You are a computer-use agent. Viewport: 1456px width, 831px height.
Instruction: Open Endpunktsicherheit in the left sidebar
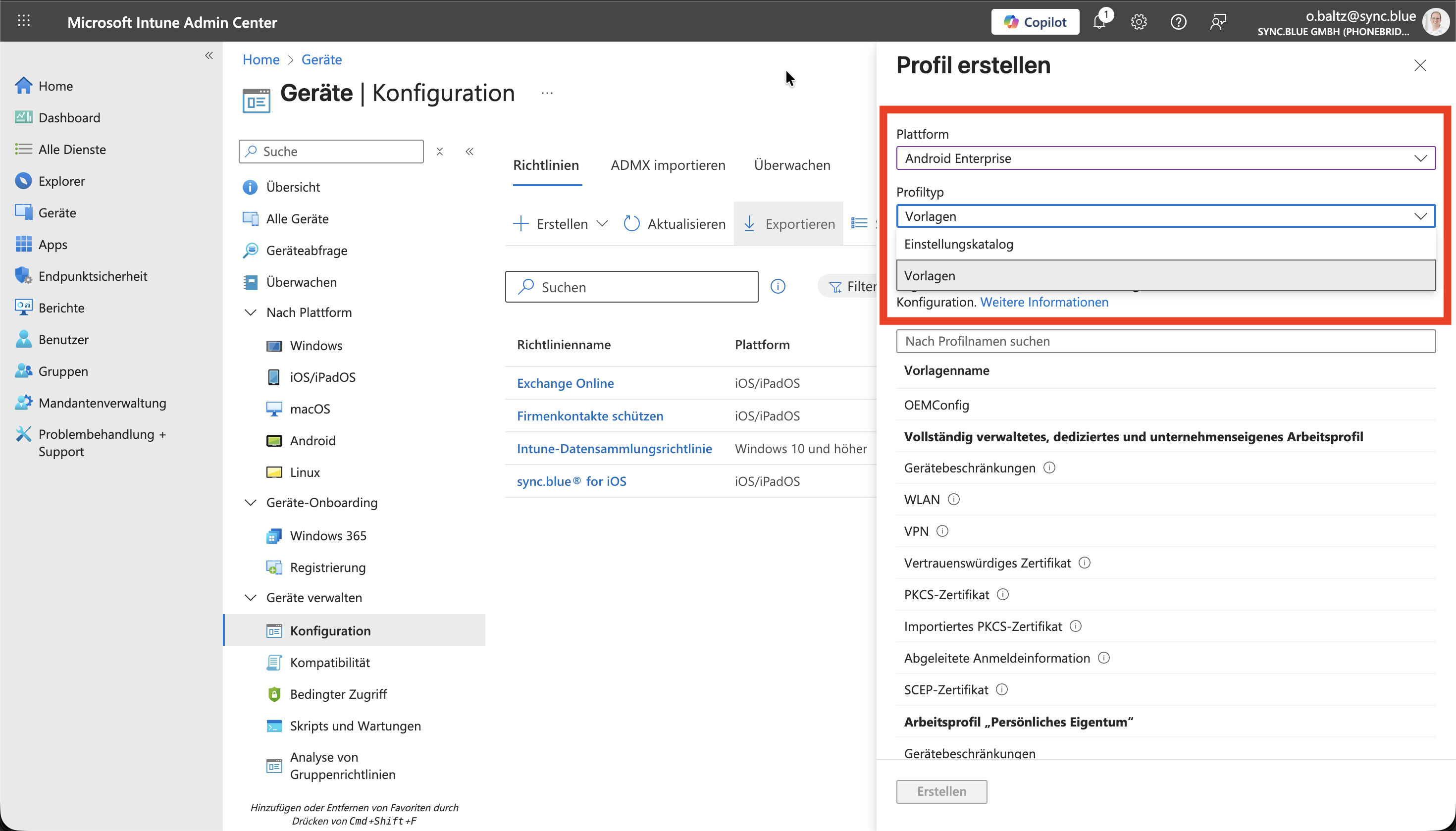(93, 276)
